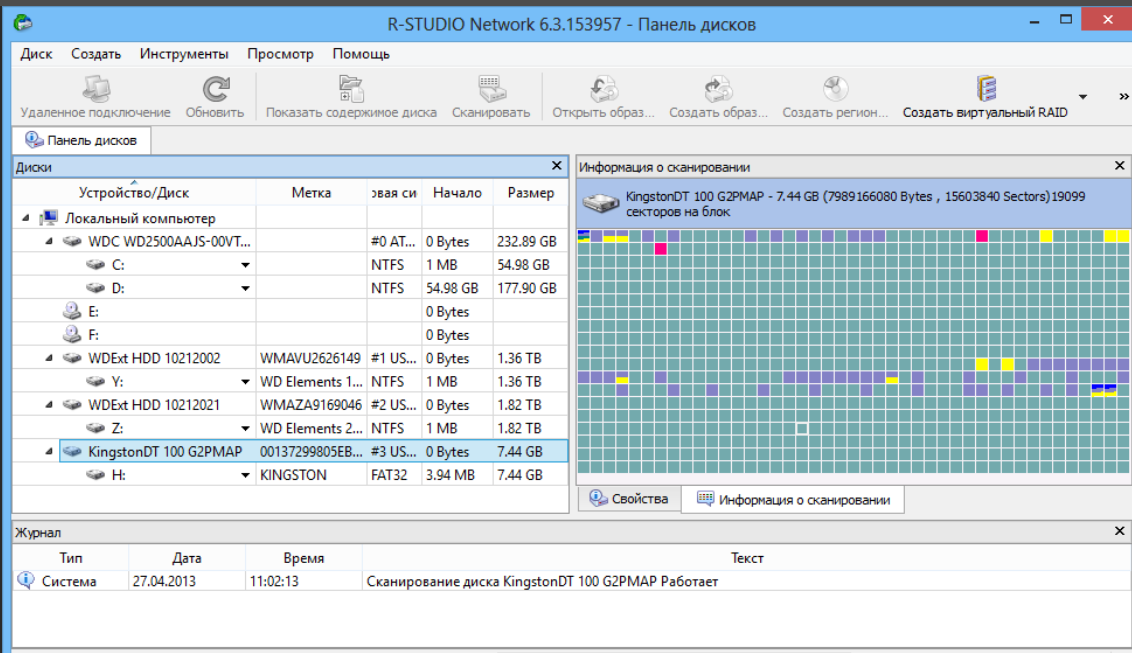Screen dimensions: 1132x653
Task: Open dropdown arrow for Y: drive
Action: [245, 382]
